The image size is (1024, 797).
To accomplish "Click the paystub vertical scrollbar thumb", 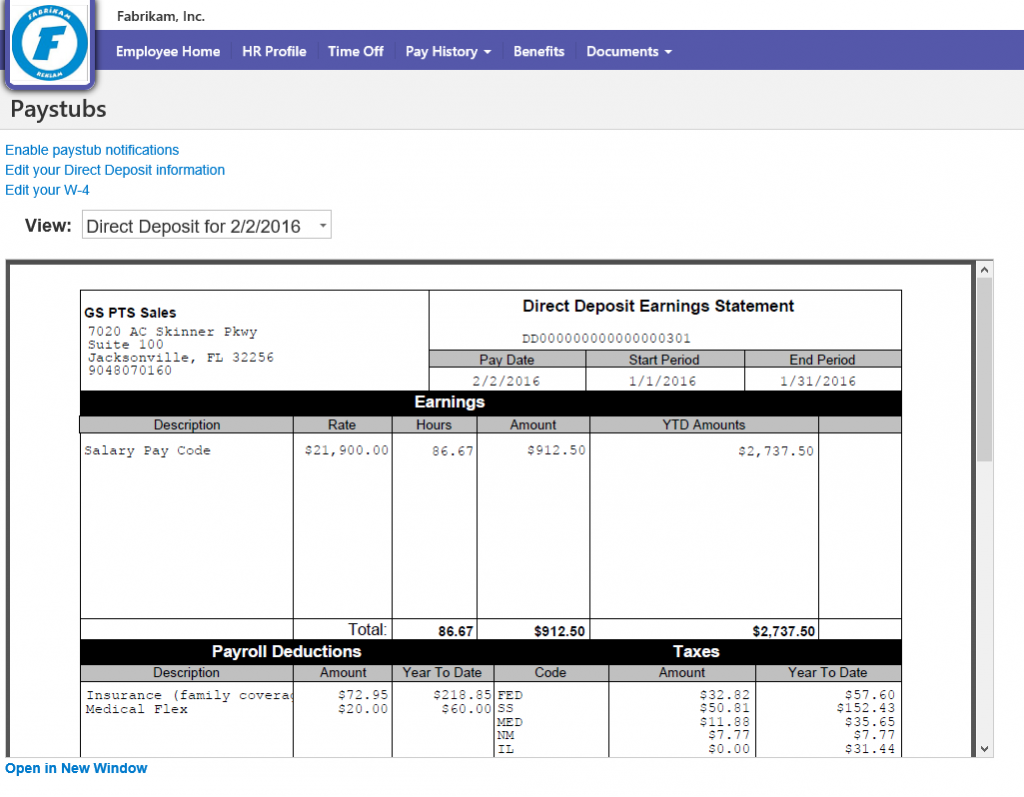I will coord(985,370).
